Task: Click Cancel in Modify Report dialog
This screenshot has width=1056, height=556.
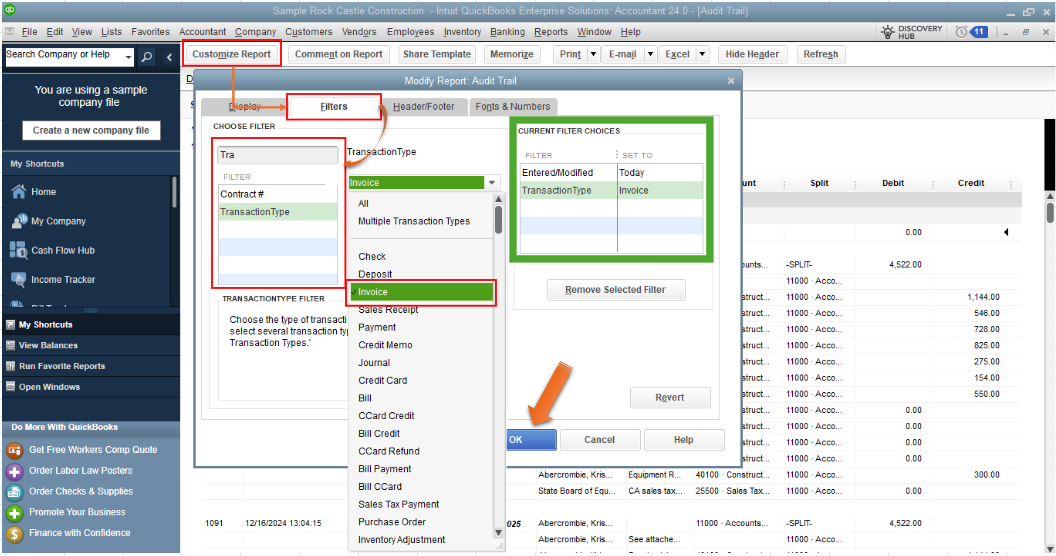Action: (599, 440)
